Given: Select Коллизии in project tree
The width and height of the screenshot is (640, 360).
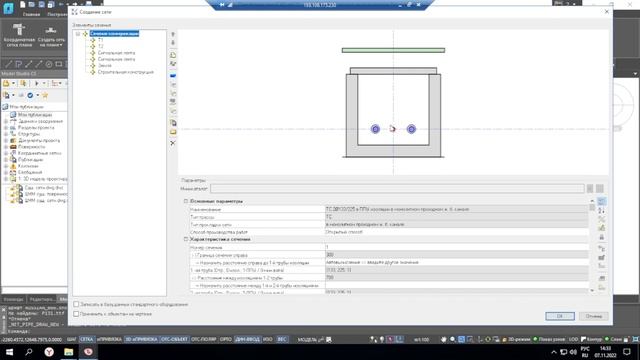Looking at the screenshot, I should [28, 166].
